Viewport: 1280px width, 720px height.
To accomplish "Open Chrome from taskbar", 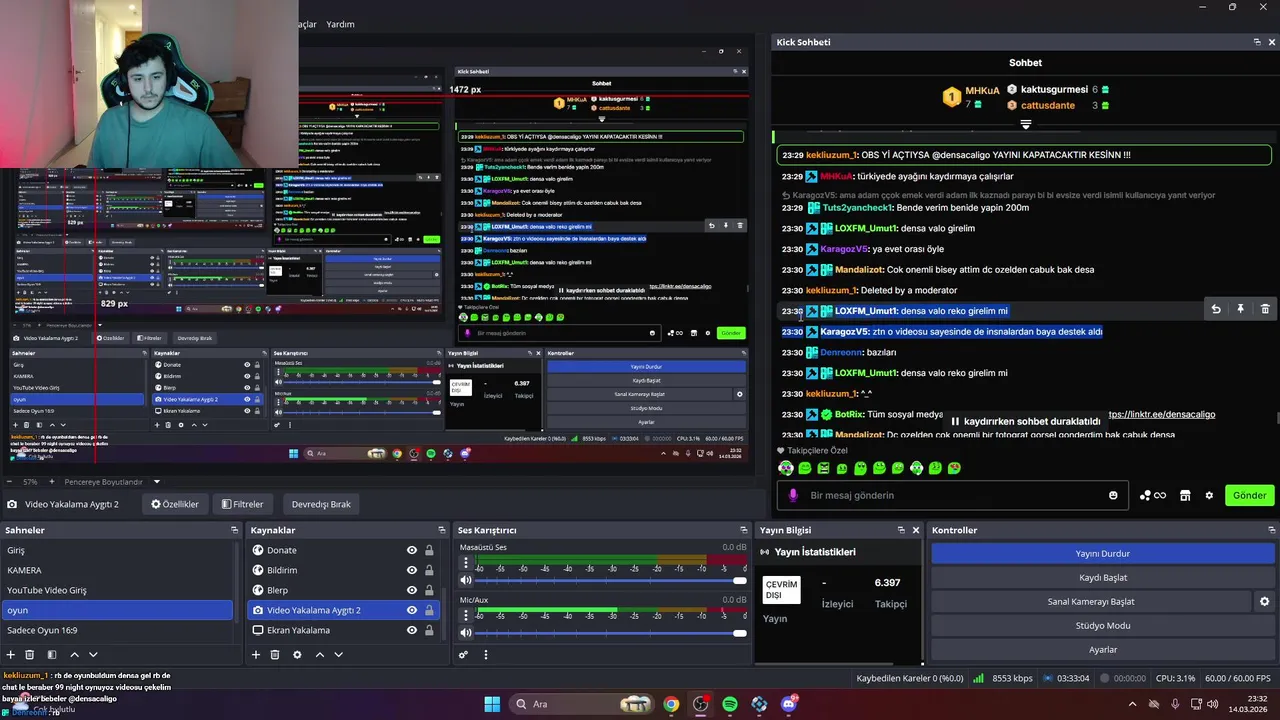I will click(x=671, y=704).
